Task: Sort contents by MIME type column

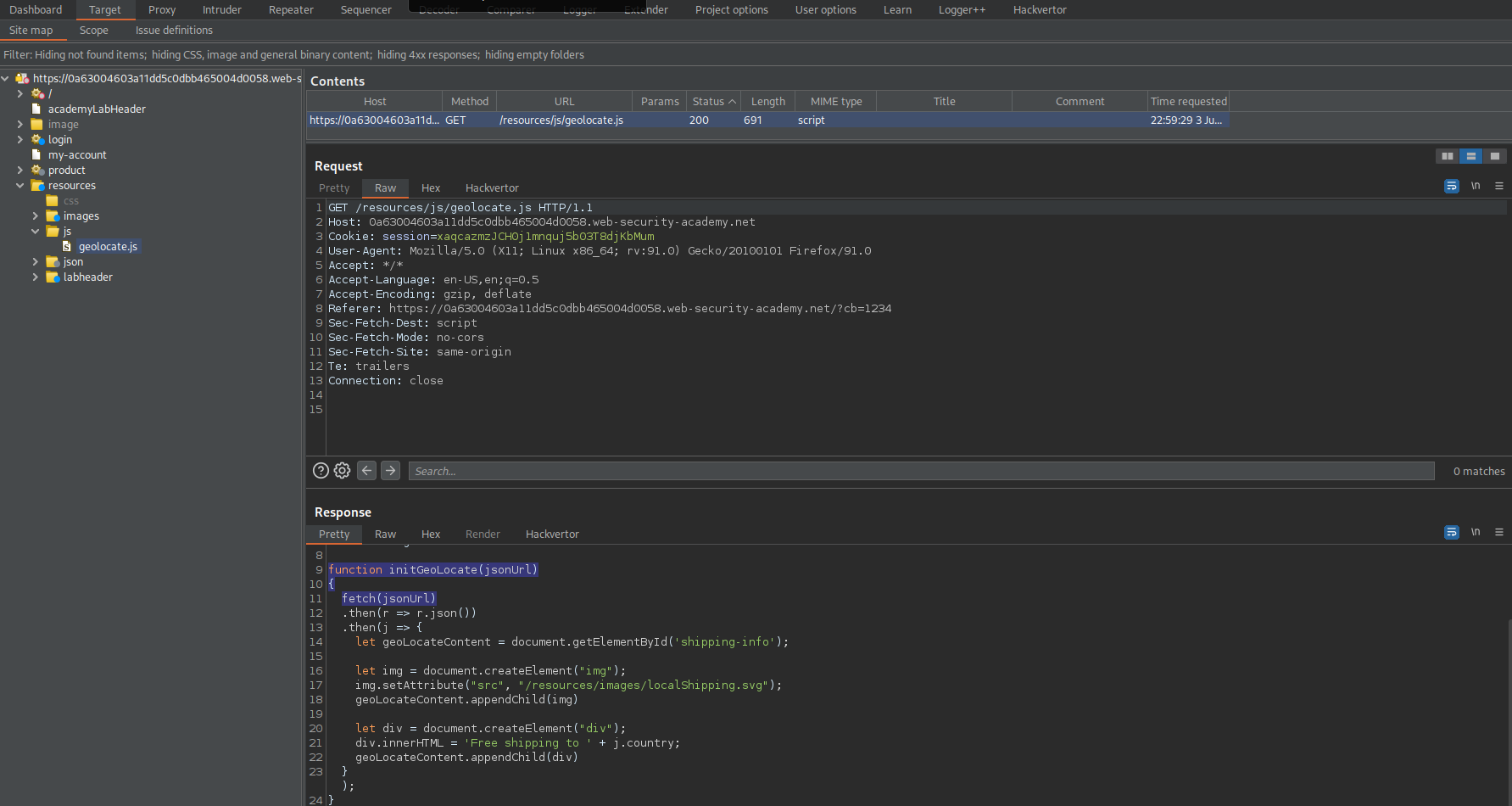Action: pyautogui.click(x=836, y=101)
